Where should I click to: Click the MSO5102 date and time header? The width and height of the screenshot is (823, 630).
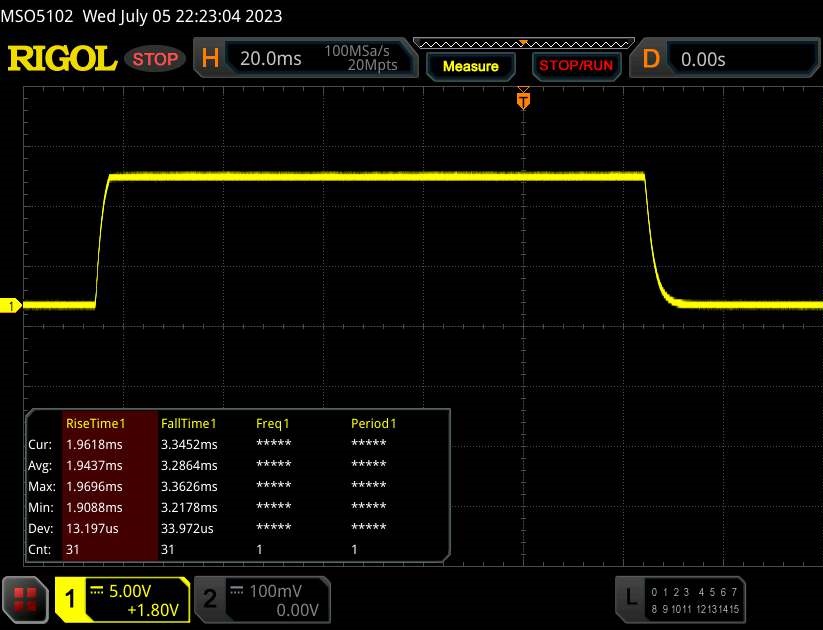141,16
